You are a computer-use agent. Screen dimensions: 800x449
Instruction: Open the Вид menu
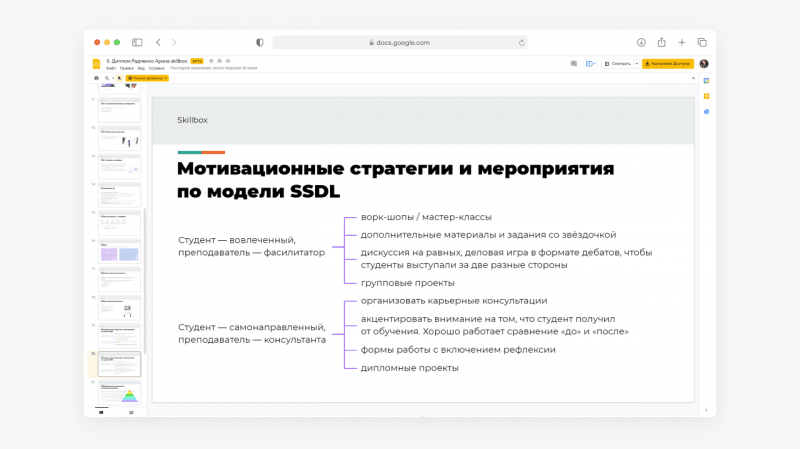tap(141, 68)
